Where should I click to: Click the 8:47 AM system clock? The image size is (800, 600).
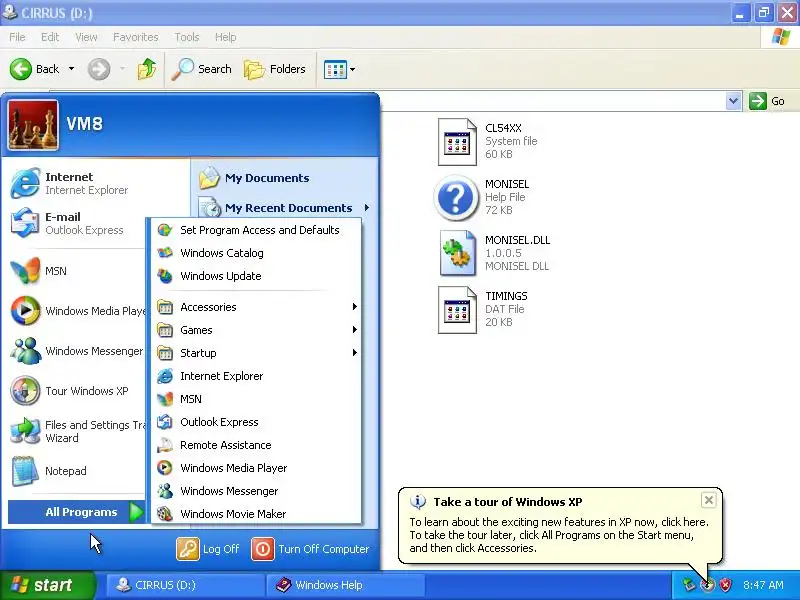pos(763,585)
